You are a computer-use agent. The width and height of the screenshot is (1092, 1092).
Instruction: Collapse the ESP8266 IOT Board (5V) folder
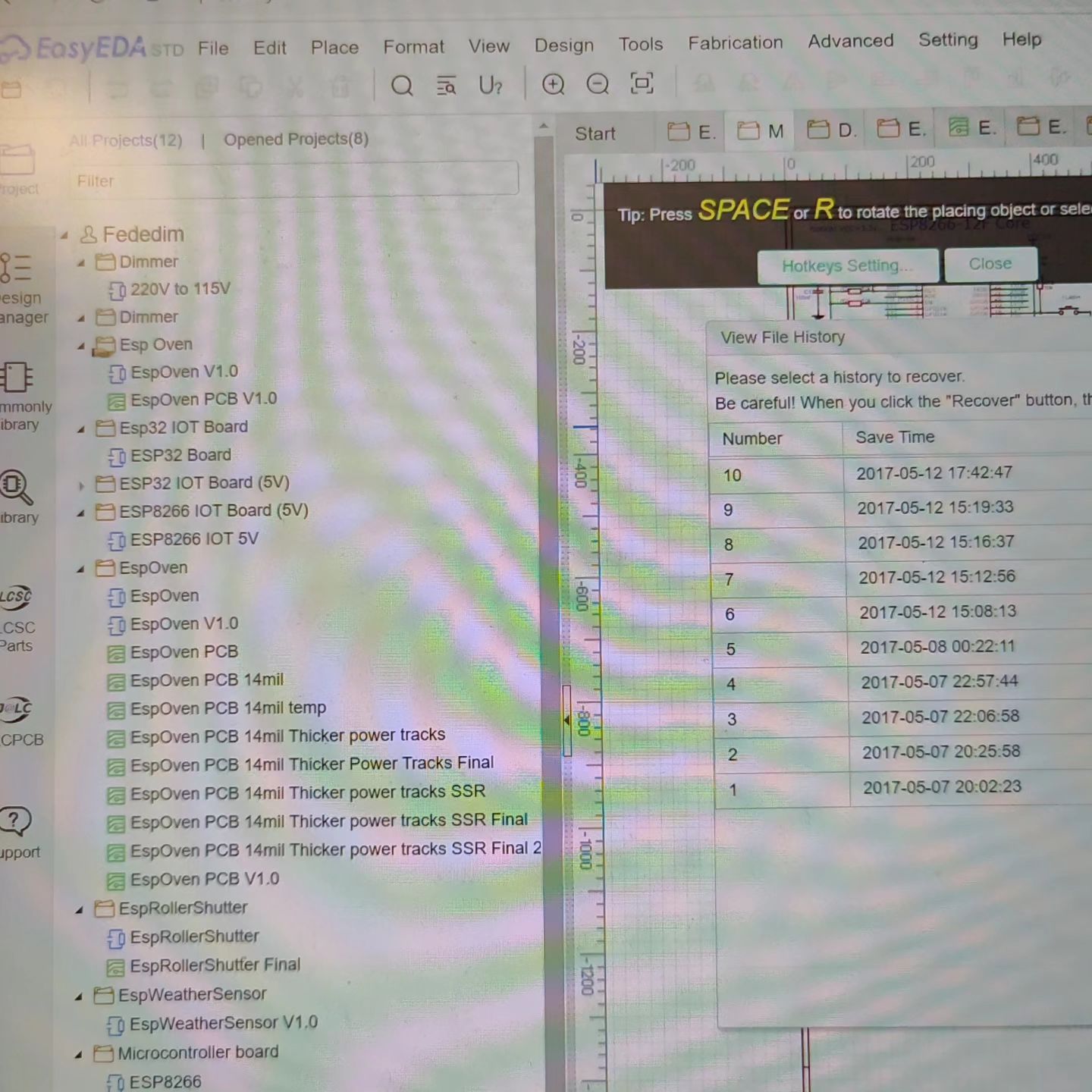(80, 513)
